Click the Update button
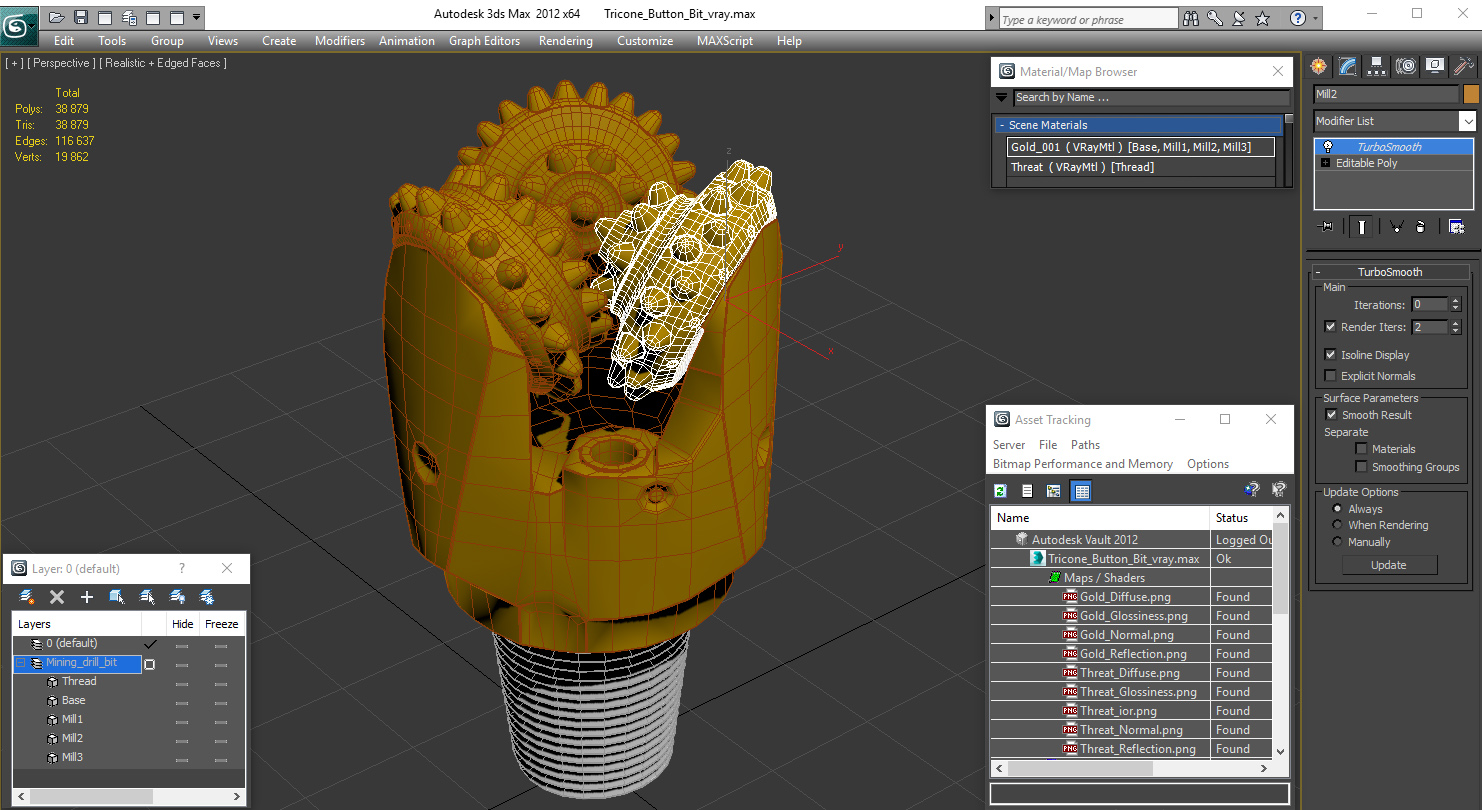This screenshot has width=1482, height=810. pos(1388,565)
